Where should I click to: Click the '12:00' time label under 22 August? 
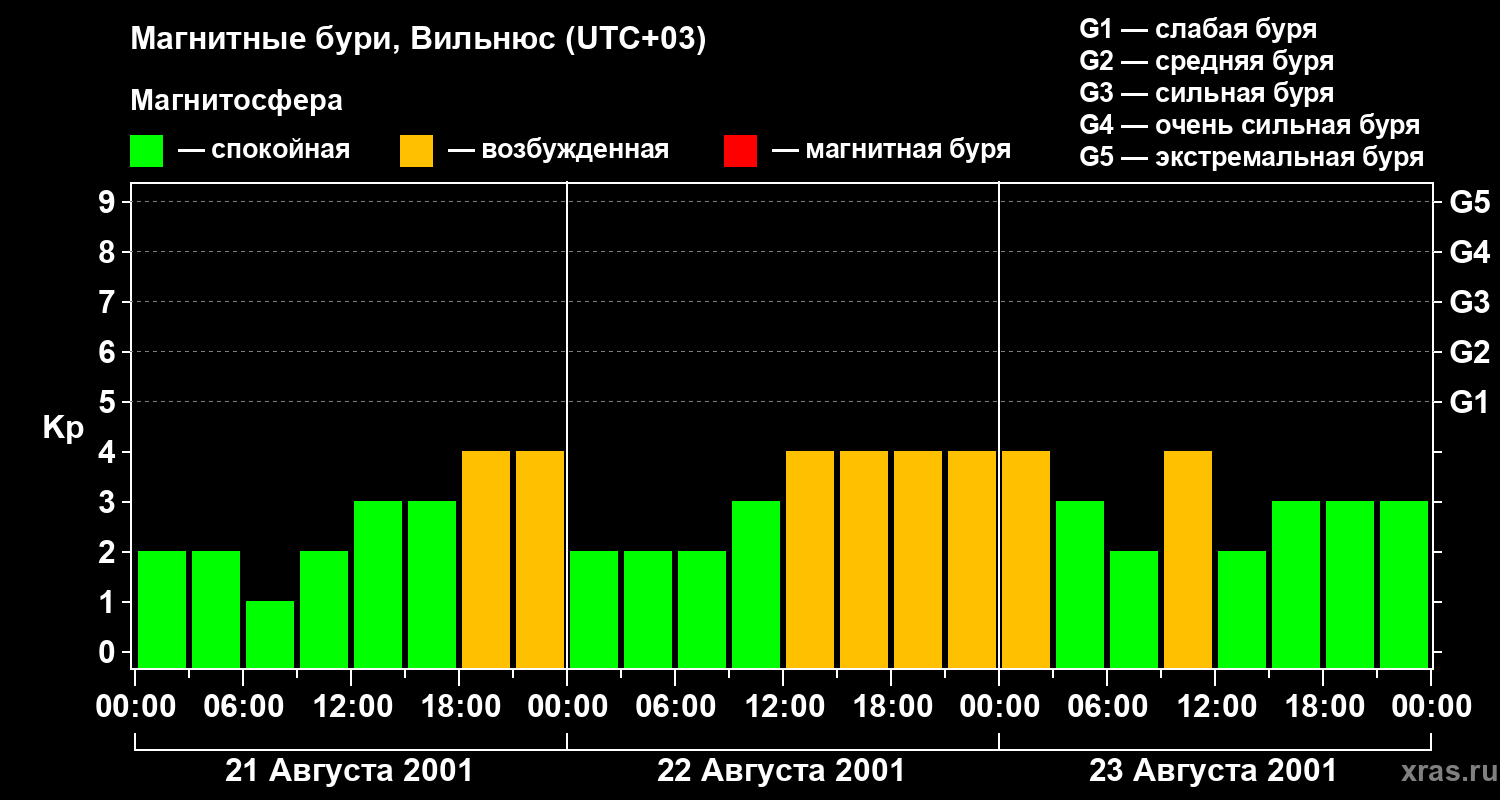(785, 707)
